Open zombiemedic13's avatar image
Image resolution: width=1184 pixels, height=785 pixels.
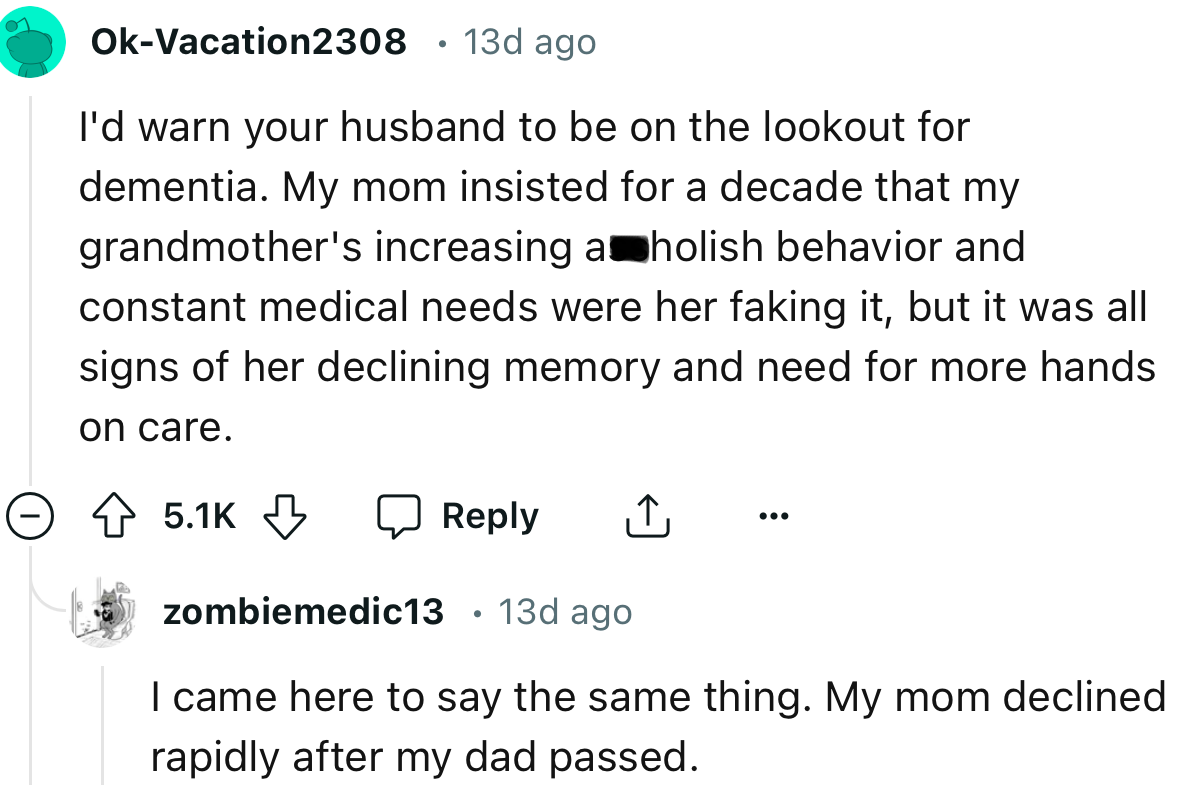click(105, 611)
